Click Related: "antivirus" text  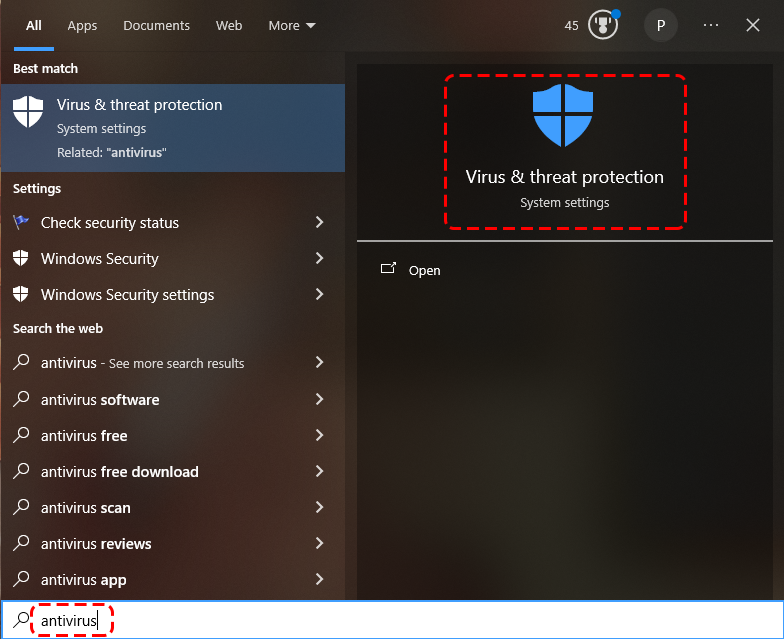pyautogui.click(x=112, y=152)
